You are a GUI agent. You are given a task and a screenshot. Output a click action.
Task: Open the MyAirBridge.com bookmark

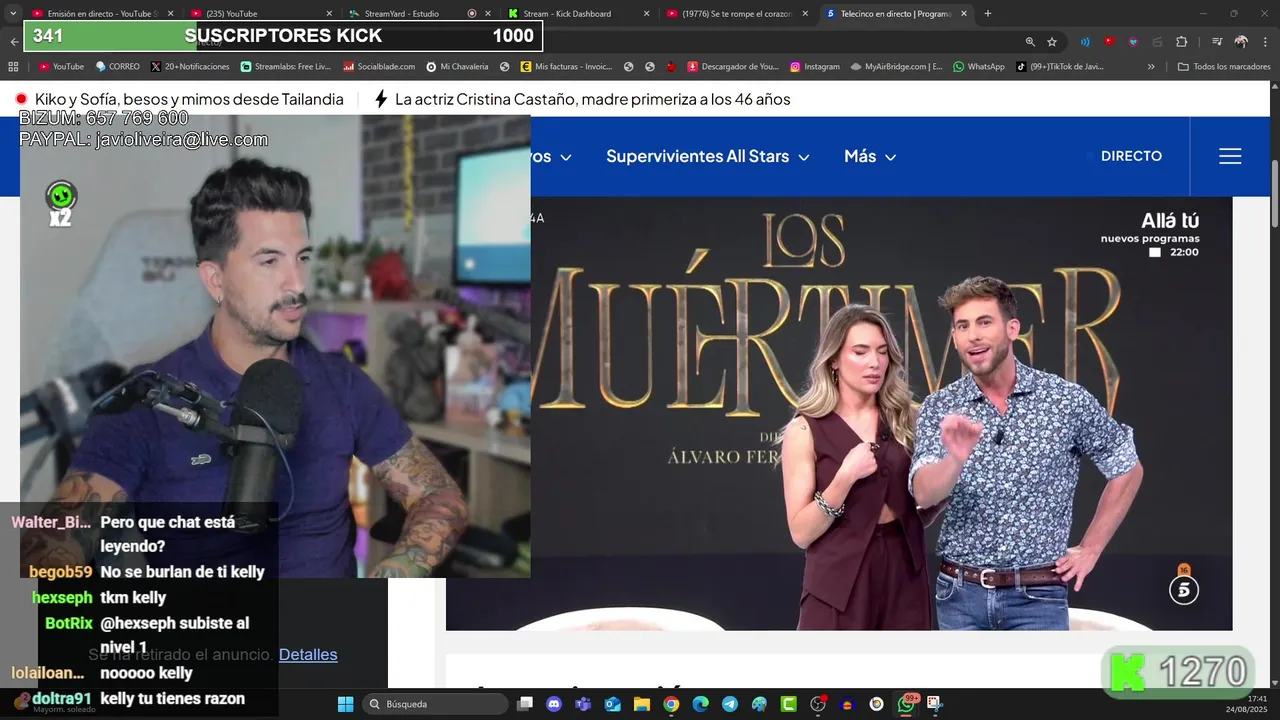click(x=896, y=67)
